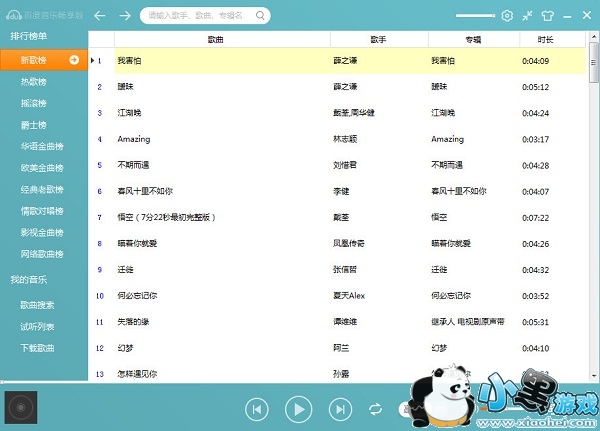Open the 影视金曲榜 chart
The image size is (600, 431).
42,232
